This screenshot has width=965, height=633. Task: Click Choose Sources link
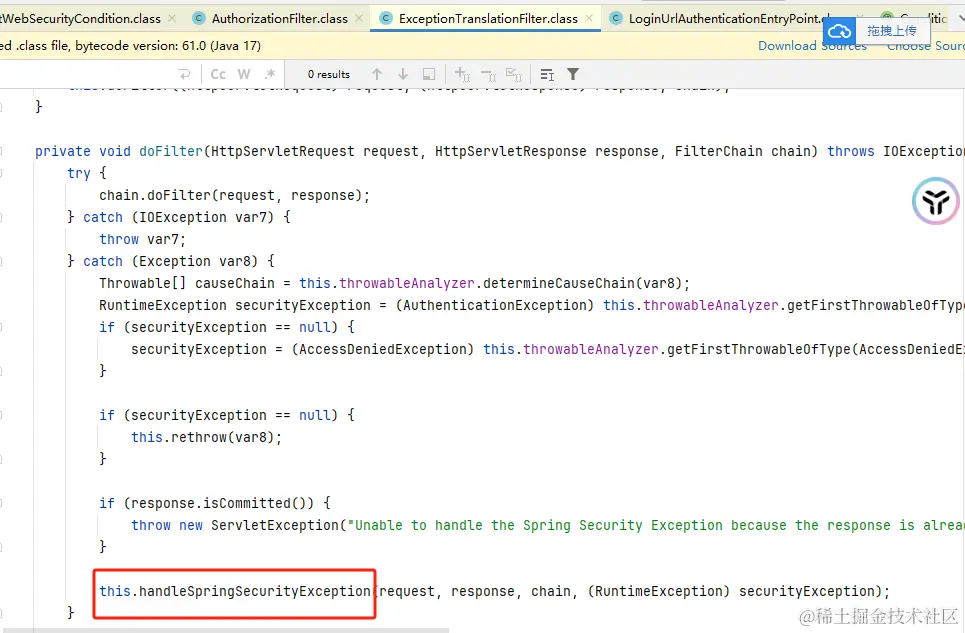pyautogui.click(x=925, y=46)
